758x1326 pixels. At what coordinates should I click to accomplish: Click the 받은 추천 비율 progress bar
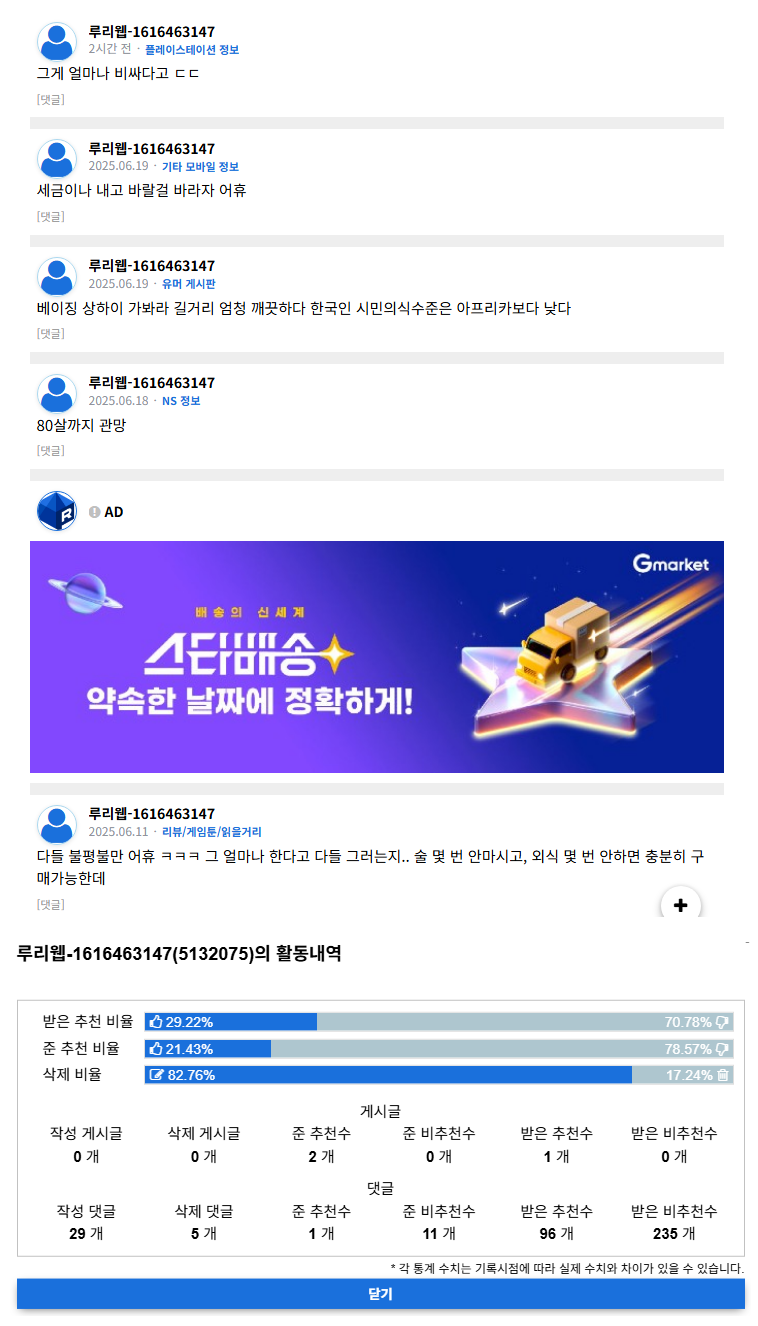(x=439, y=1022)
